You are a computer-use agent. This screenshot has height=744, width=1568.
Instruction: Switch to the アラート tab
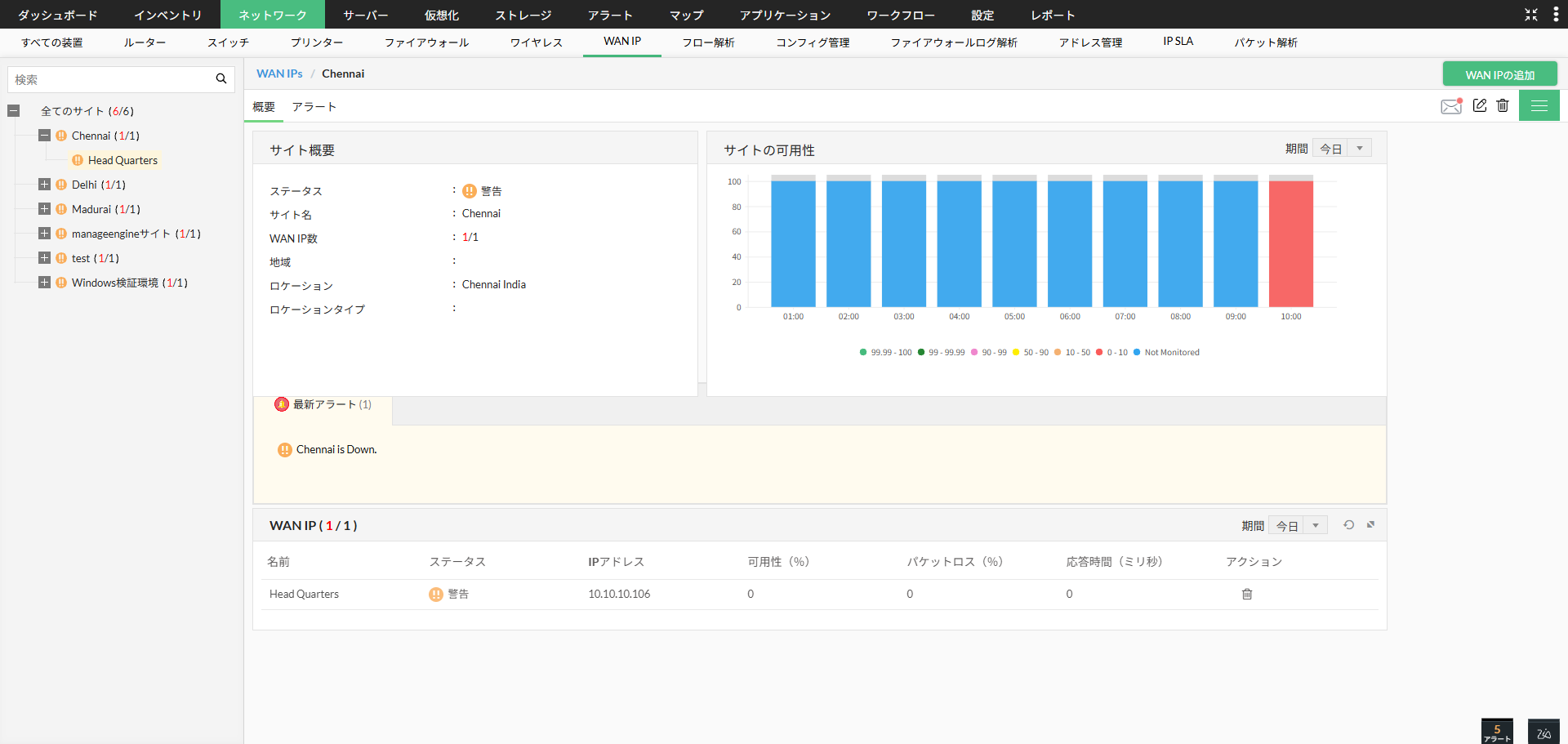(x=314, y=107)
